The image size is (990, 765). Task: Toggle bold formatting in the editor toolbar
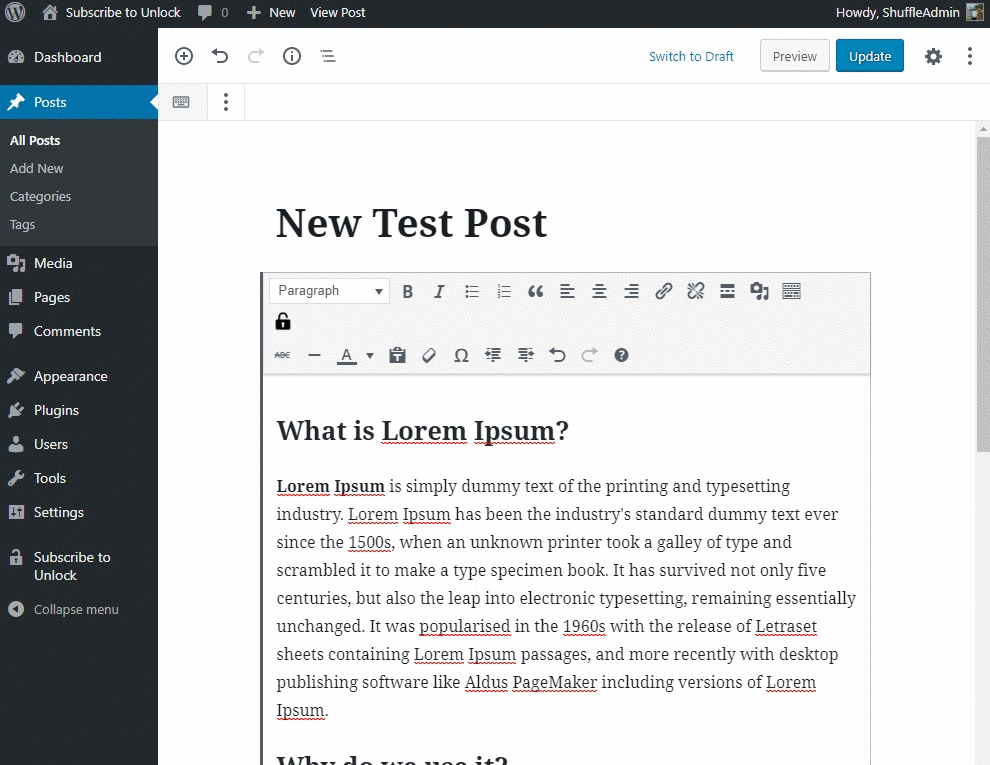pyautogui.click(x=408, y=291)
